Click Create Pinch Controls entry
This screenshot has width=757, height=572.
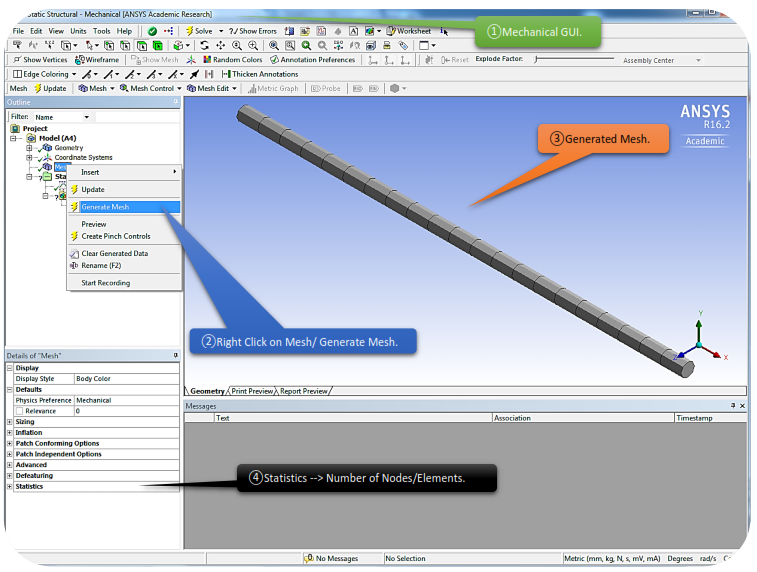pos(115,237)
